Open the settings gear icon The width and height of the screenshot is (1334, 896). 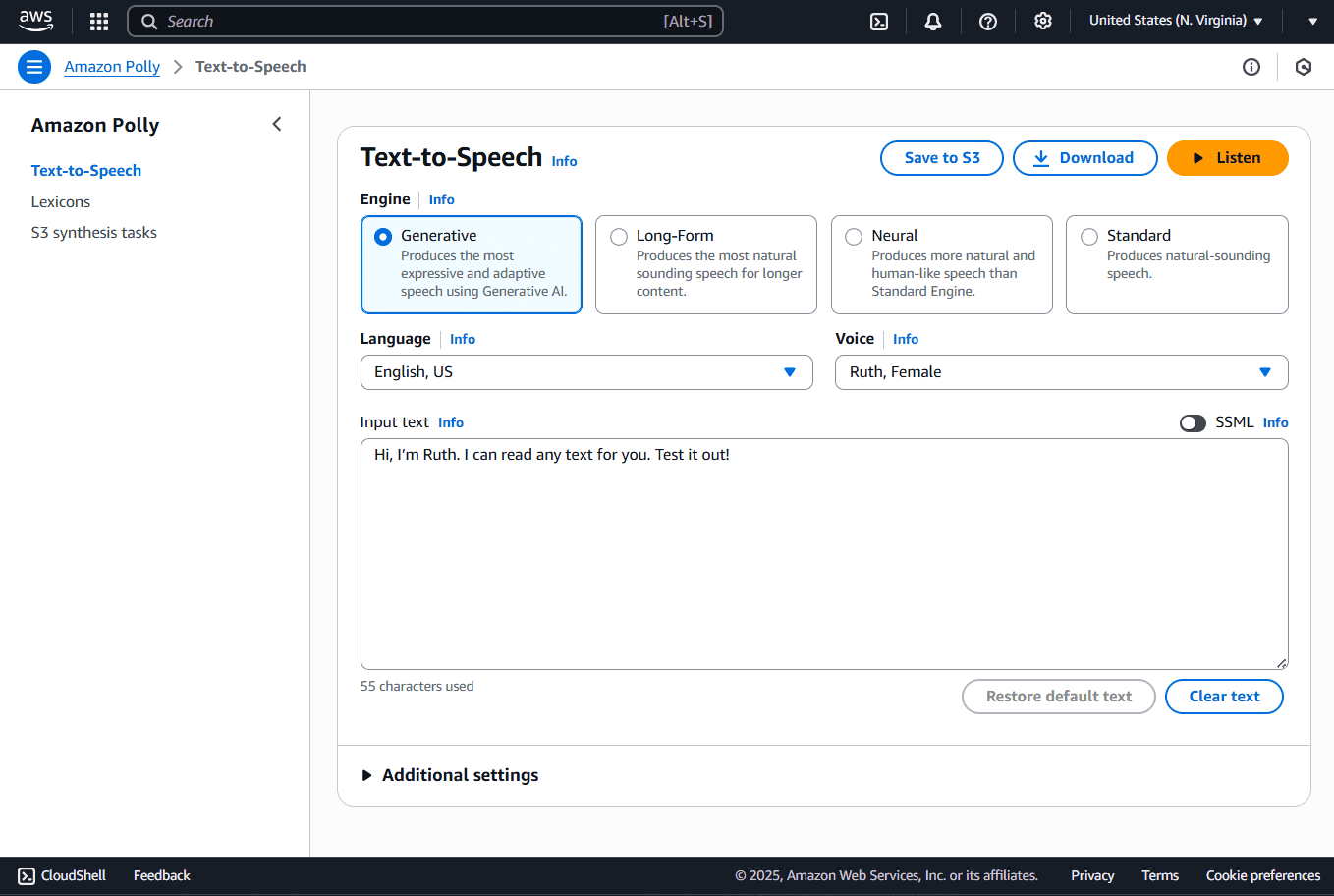coord(1043,22)
